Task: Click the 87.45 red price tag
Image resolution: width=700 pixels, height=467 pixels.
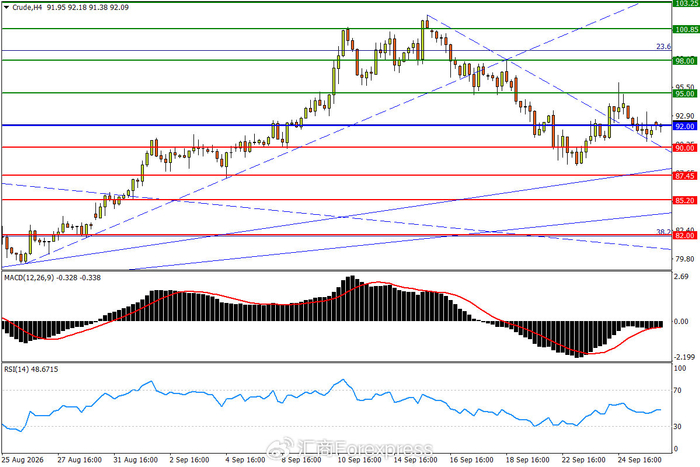Action: pos(684,176)
